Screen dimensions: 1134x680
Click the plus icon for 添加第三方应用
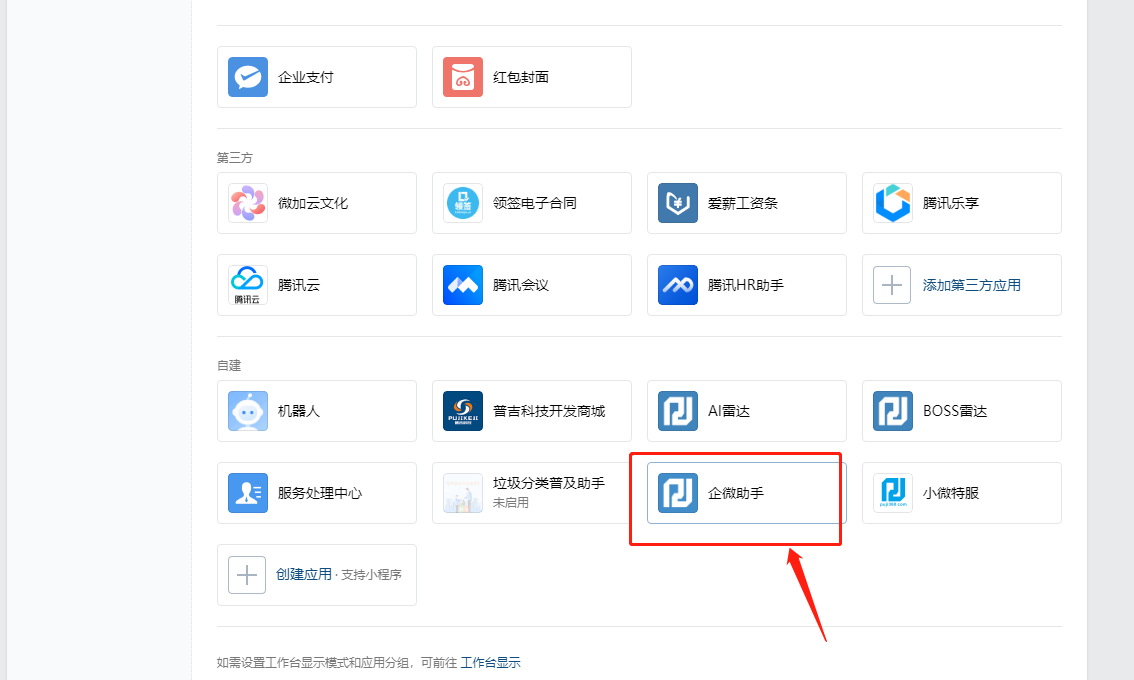pyautogui.click(x=892, y=285)
